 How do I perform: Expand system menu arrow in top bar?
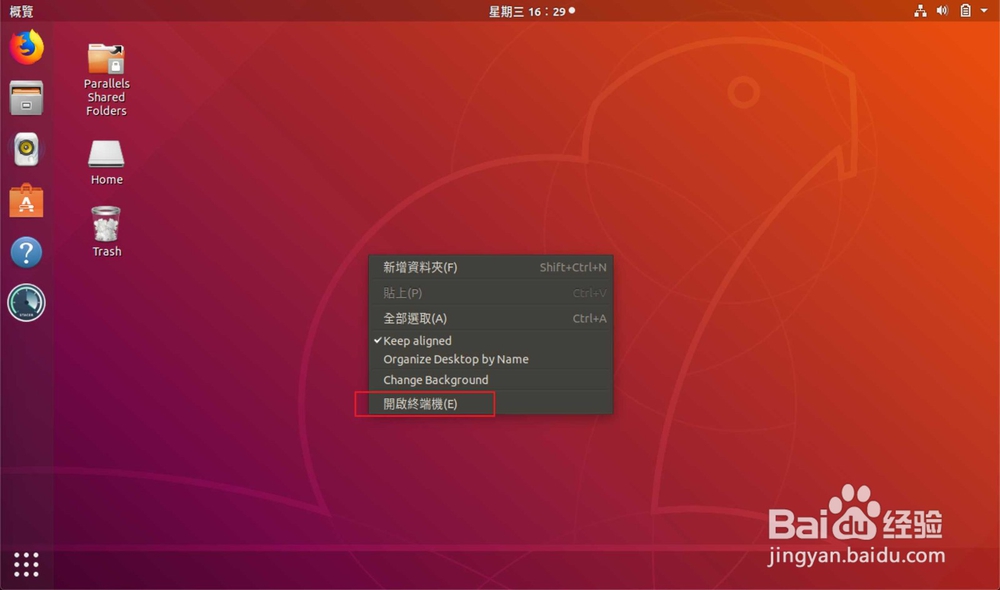tap(984, 11)
